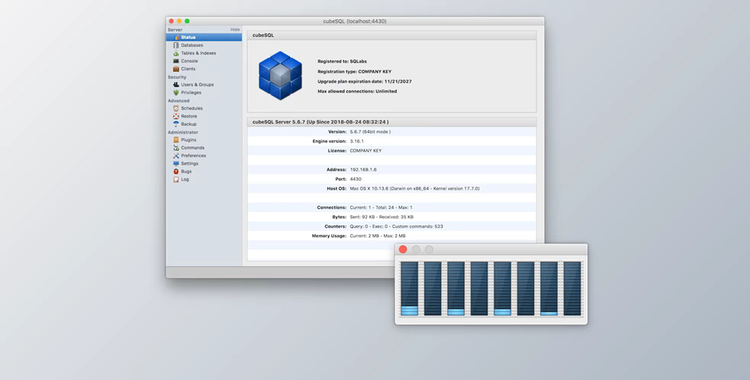Click the 'Advanced' sidebar section header

178,101
